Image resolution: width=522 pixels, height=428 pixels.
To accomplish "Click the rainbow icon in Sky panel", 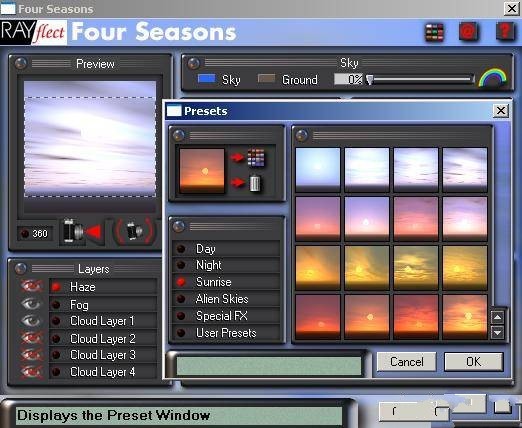I will tap(492, 78).
